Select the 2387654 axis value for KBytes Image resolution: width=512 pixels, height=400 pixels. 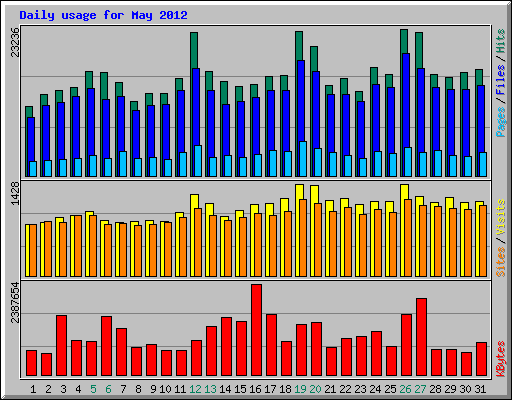pyautogui.click(x=15, y=303)
